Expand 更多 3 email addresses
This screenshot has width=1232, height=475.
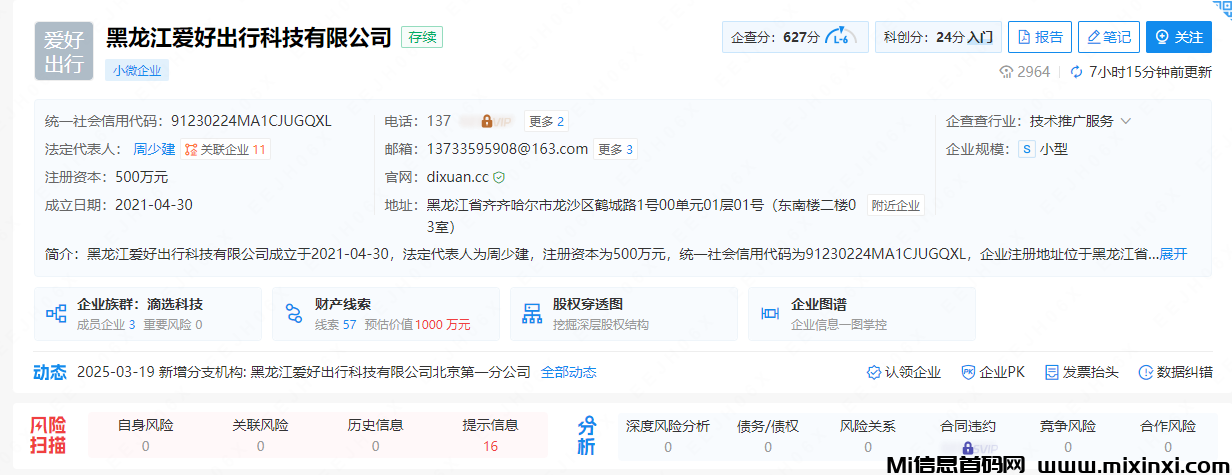click(x=615, y=149)
